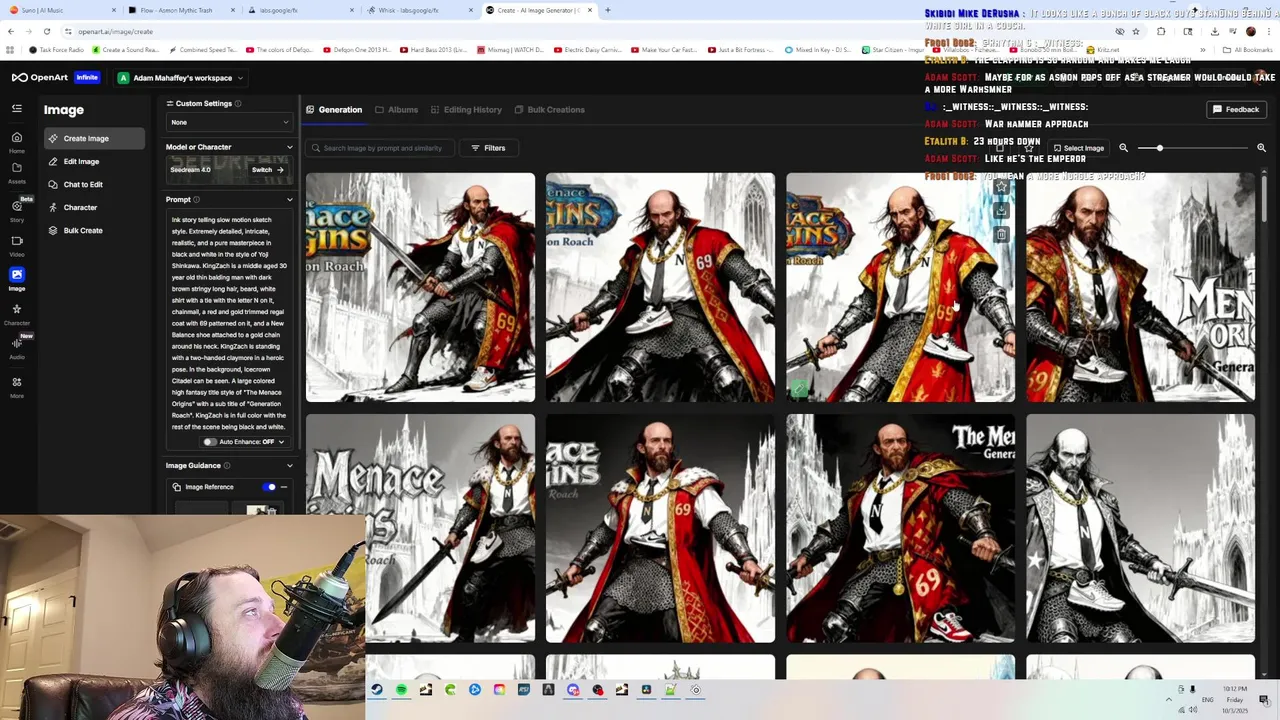The width and height of the screenshot is (1280, 720).
Task: Switch to the Albums tab
Action: click(x=396, y=110)
